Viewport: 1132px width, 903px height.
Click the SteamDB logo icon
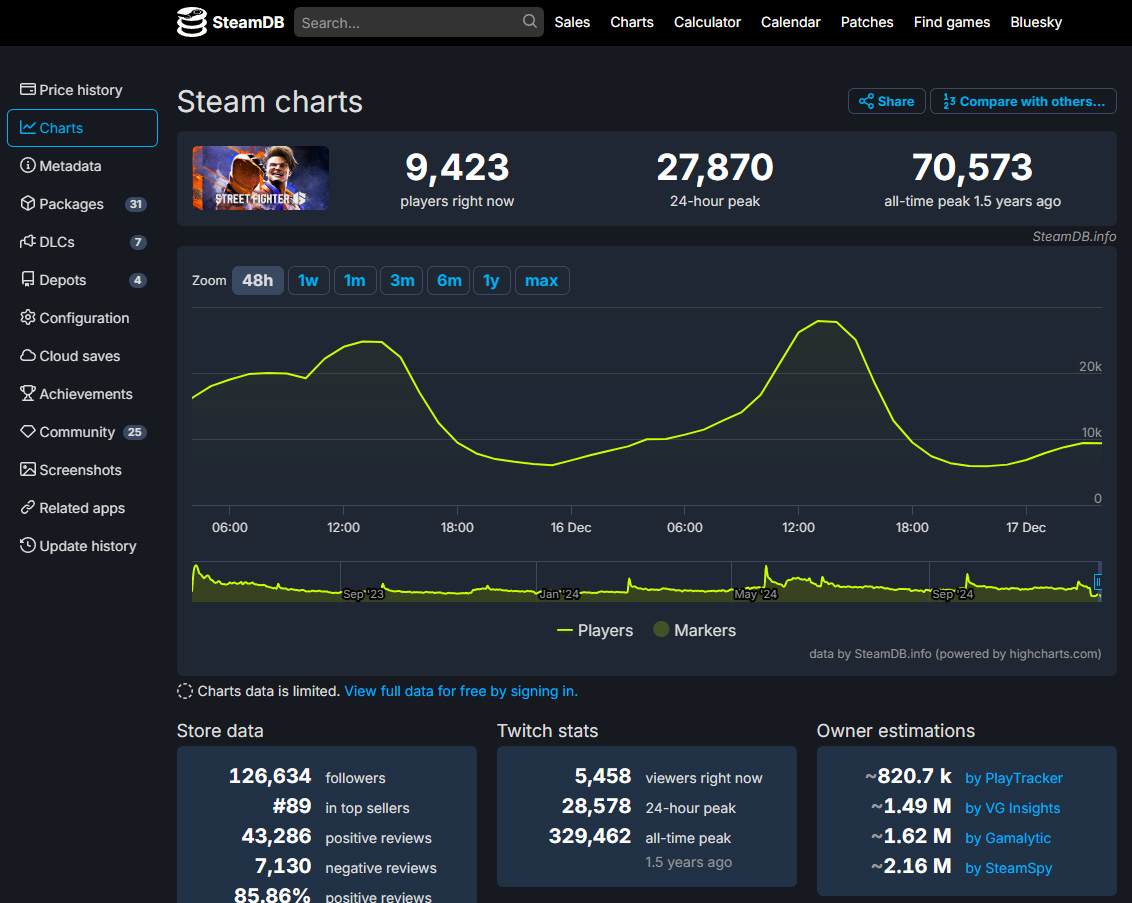tap(192, 22)
